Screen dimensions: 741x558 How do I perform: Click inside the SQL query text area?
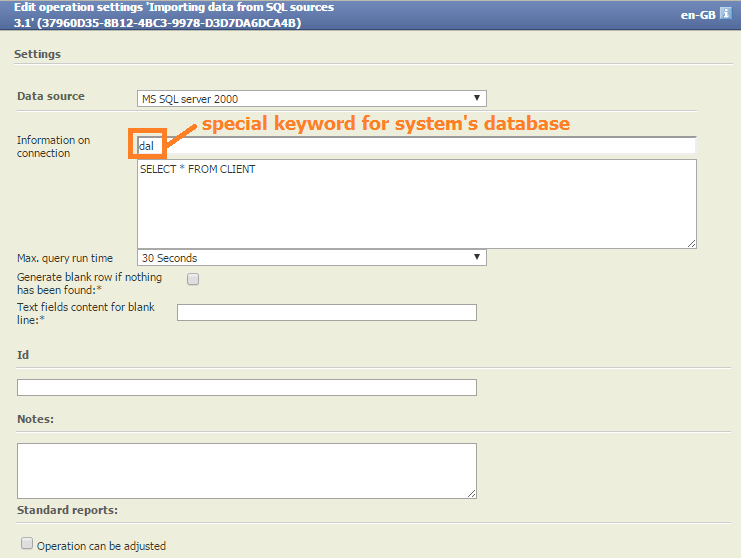pos(416,204)
